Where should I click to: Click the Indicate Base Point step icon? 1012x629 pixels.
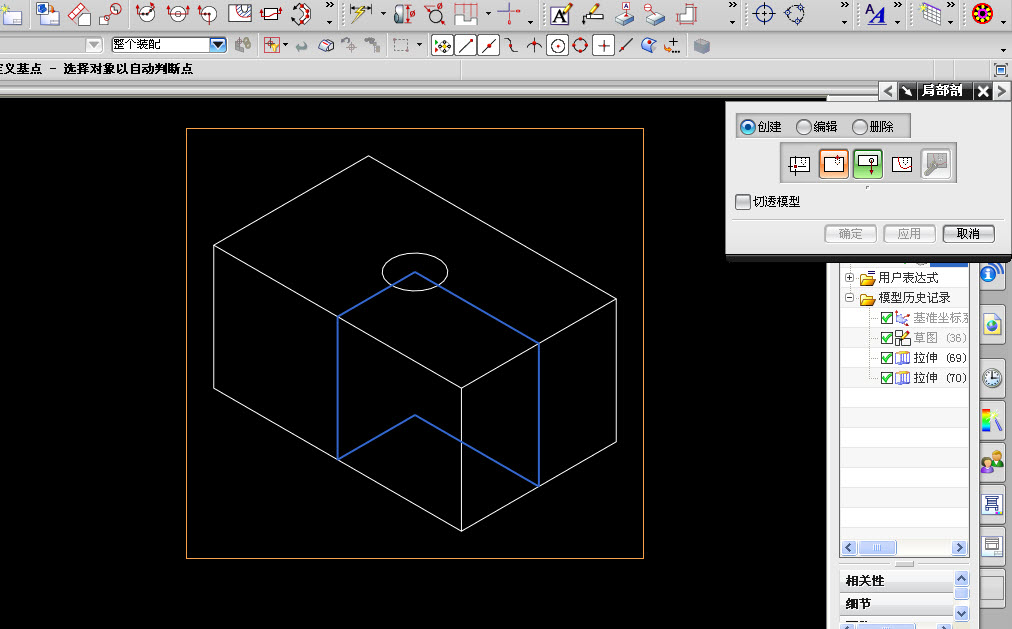tap(834, 165)
